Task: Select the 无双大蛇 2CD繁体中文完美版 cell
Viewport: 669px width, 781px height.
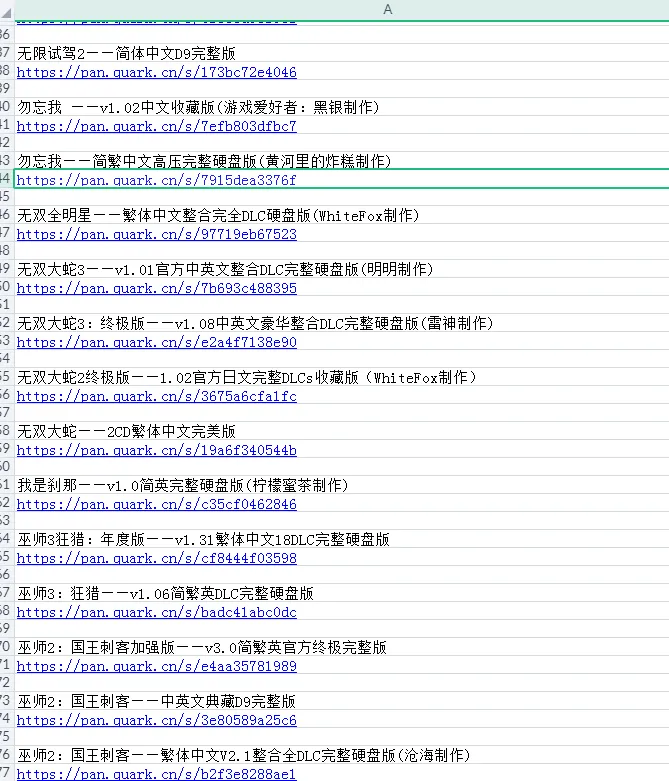Action: click(x=126, y=432)
